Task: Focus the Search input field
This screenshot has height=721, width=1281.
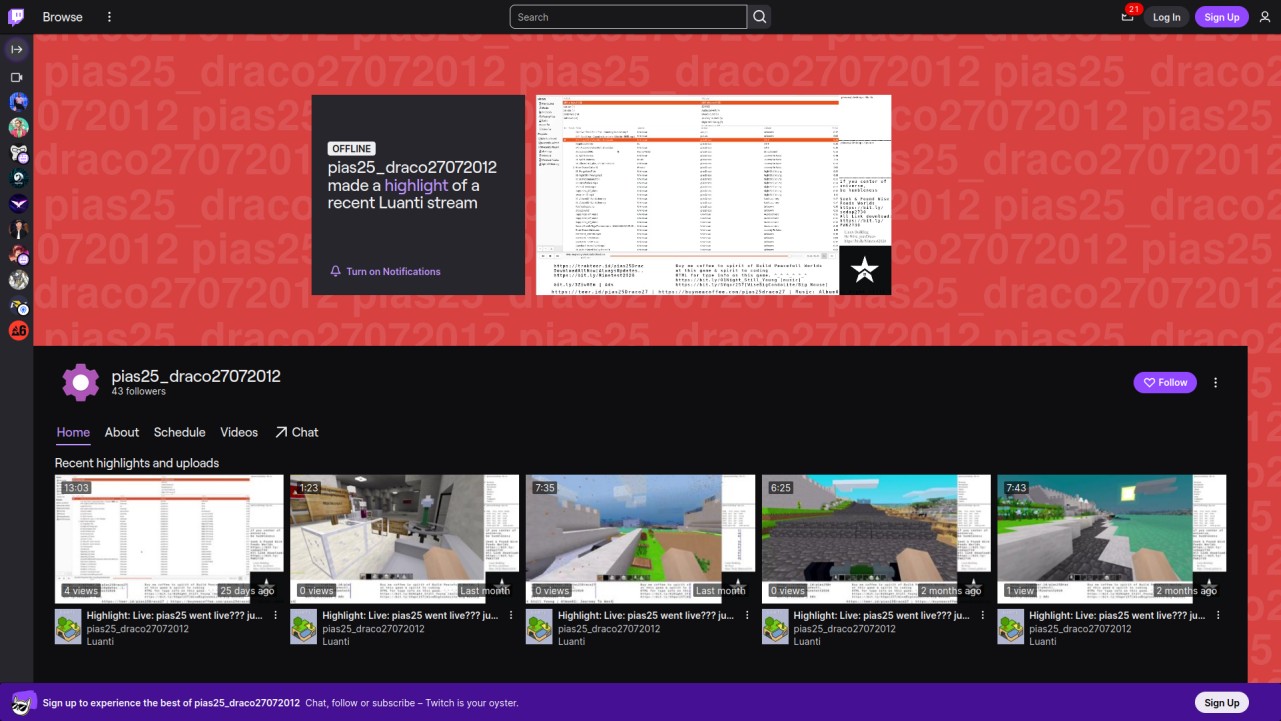Action: [628, 17]
